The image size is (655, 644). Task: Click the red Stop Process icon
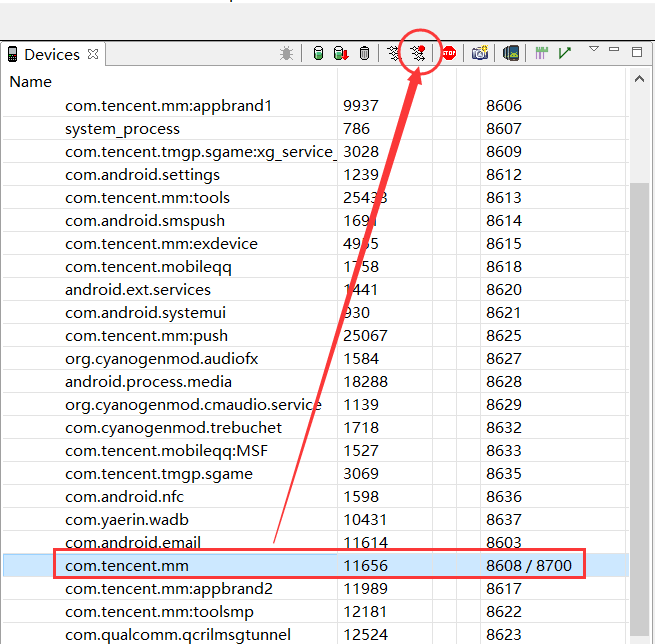click(449, 53)
